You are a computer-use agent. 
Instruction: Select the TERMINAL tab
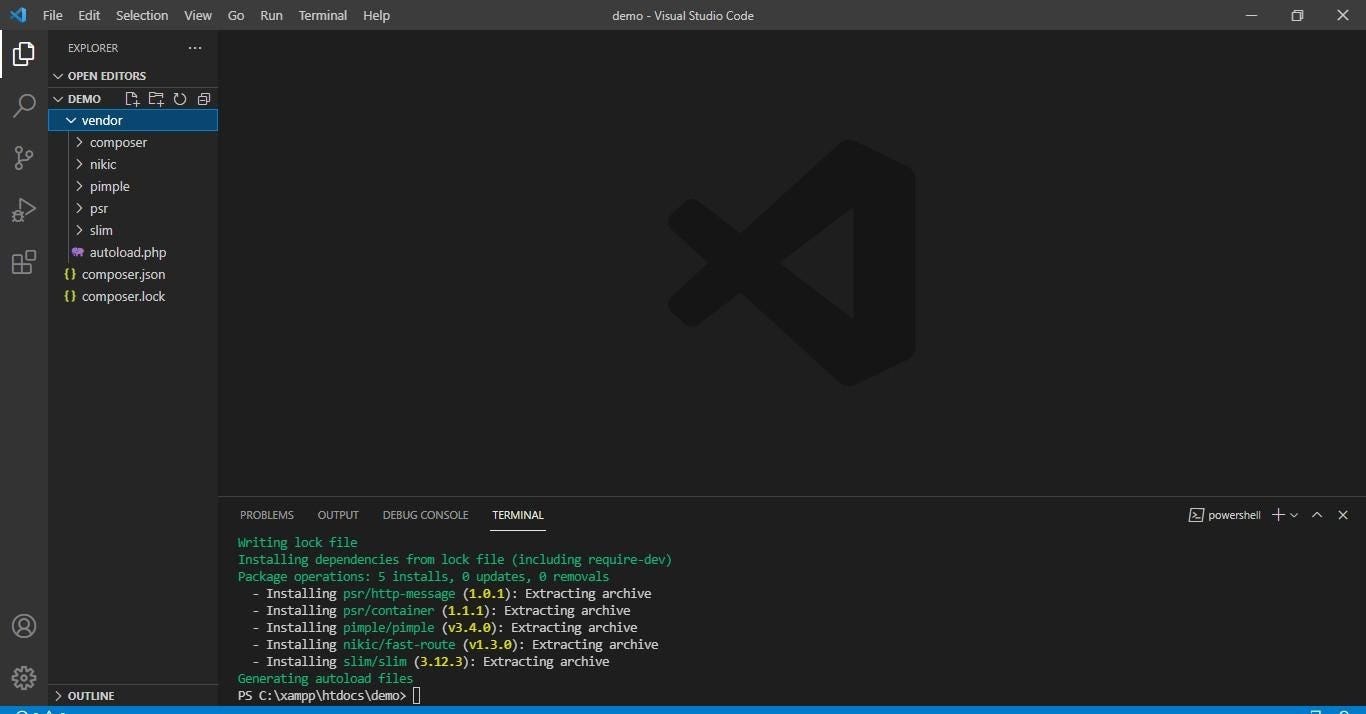tap(518, 515)
